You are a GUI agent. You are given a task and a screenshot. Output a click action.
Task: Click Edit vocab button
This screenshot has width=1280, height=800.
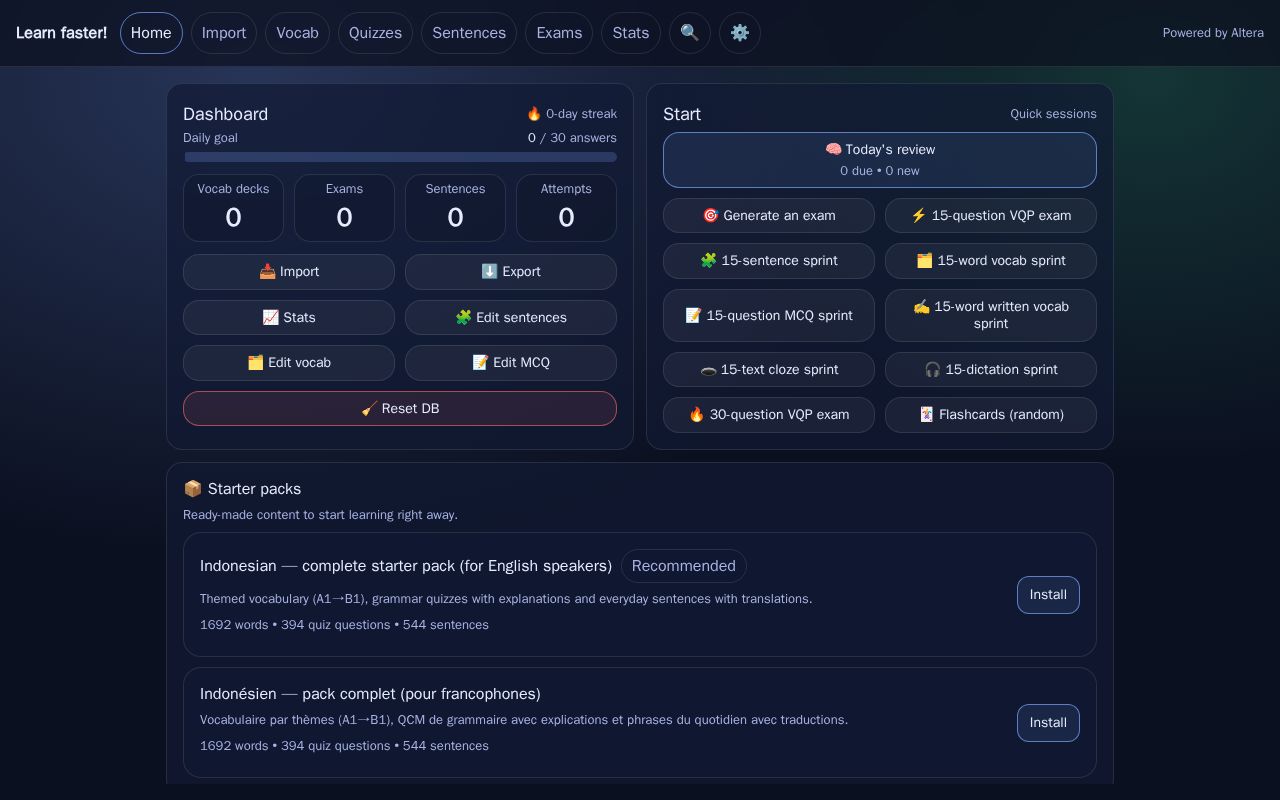[x=289, y=363]
